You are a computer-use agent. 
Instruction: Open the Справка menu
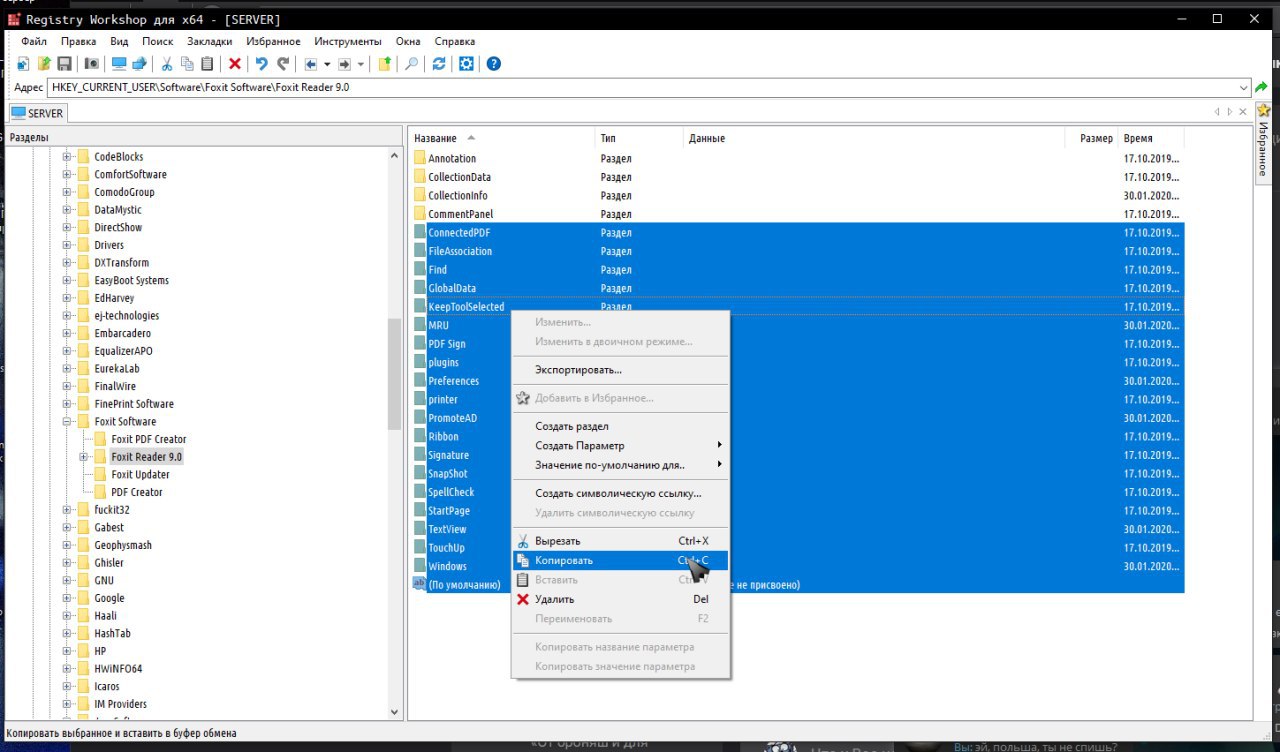tap(455, 41)
